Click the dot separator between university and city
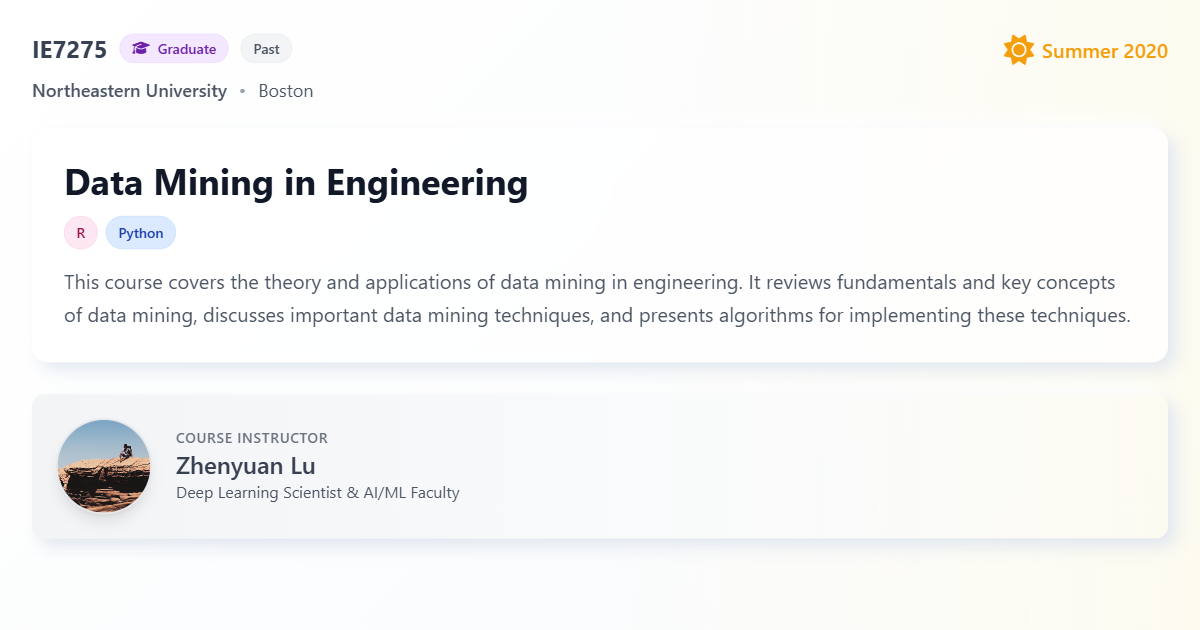Image resolution: width=1200 pixels, height=630 pixels. coord(241,91)
